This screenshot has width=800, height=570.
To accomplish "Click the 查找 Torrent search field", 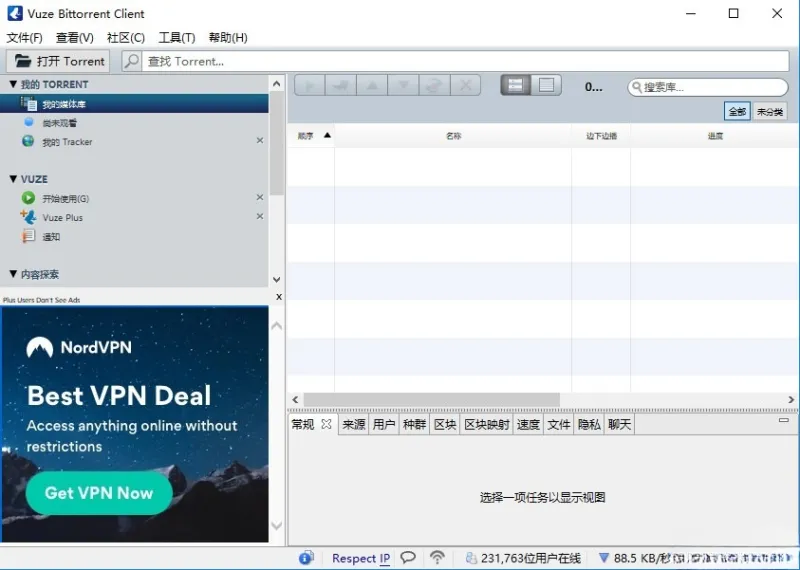I will (x=465, y=61).
